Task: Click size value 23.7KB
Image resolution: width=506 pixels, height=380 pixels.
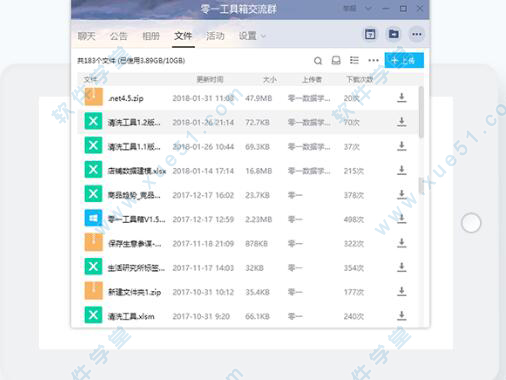Action: (x=257, y=195)
